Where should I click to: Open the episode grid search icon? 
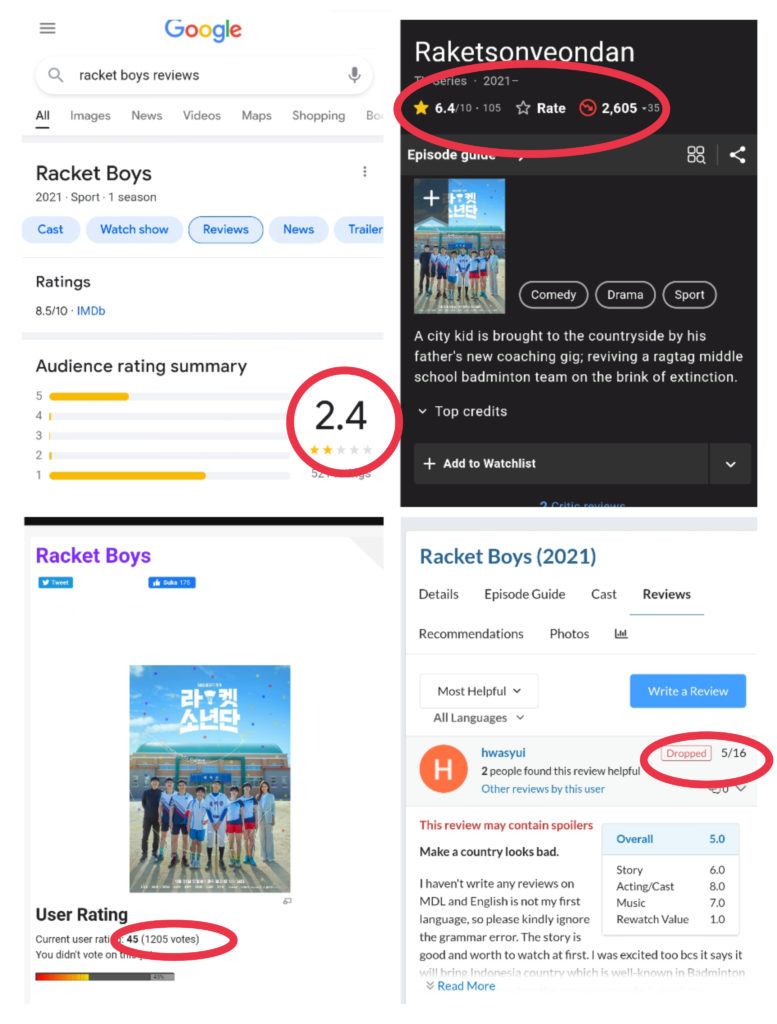[696, 155]
